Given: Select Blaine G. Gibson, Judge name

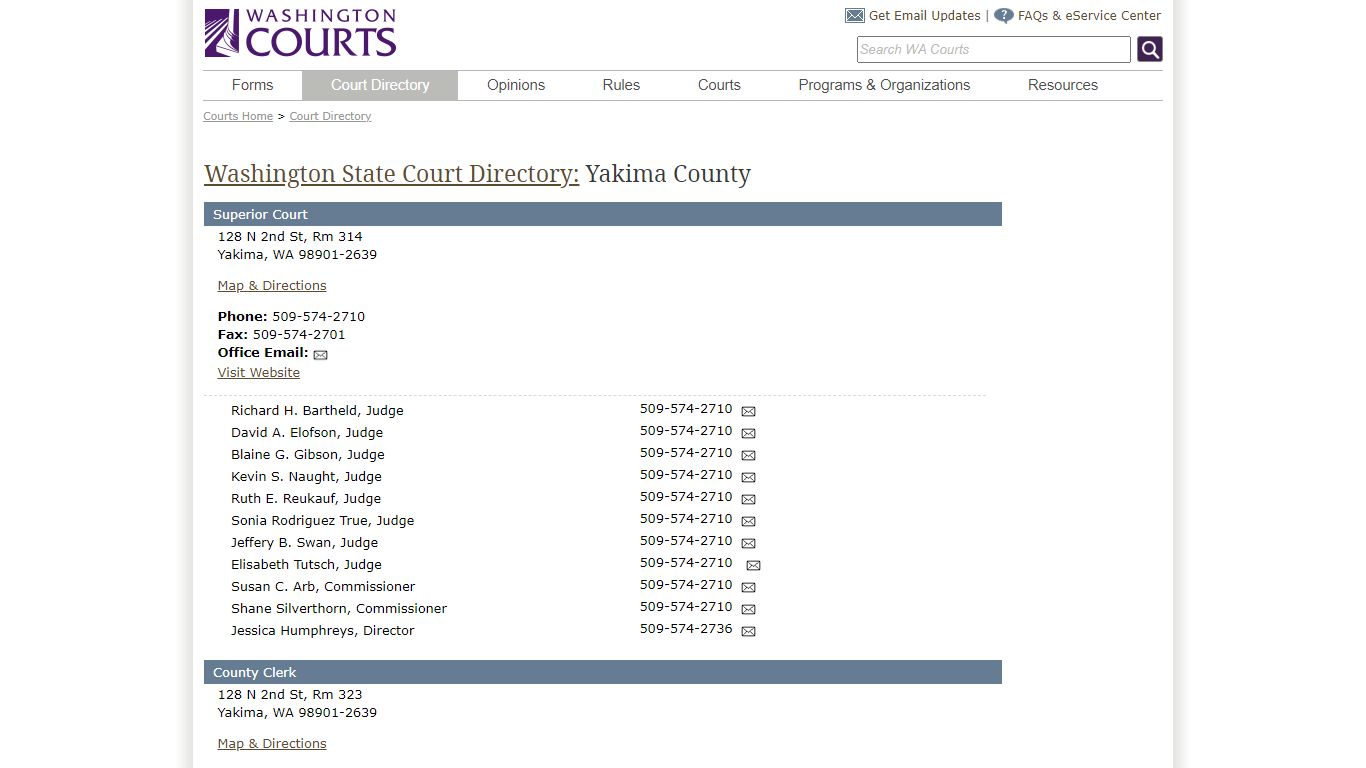Looking at the screenshot, I should pos(308,455).
